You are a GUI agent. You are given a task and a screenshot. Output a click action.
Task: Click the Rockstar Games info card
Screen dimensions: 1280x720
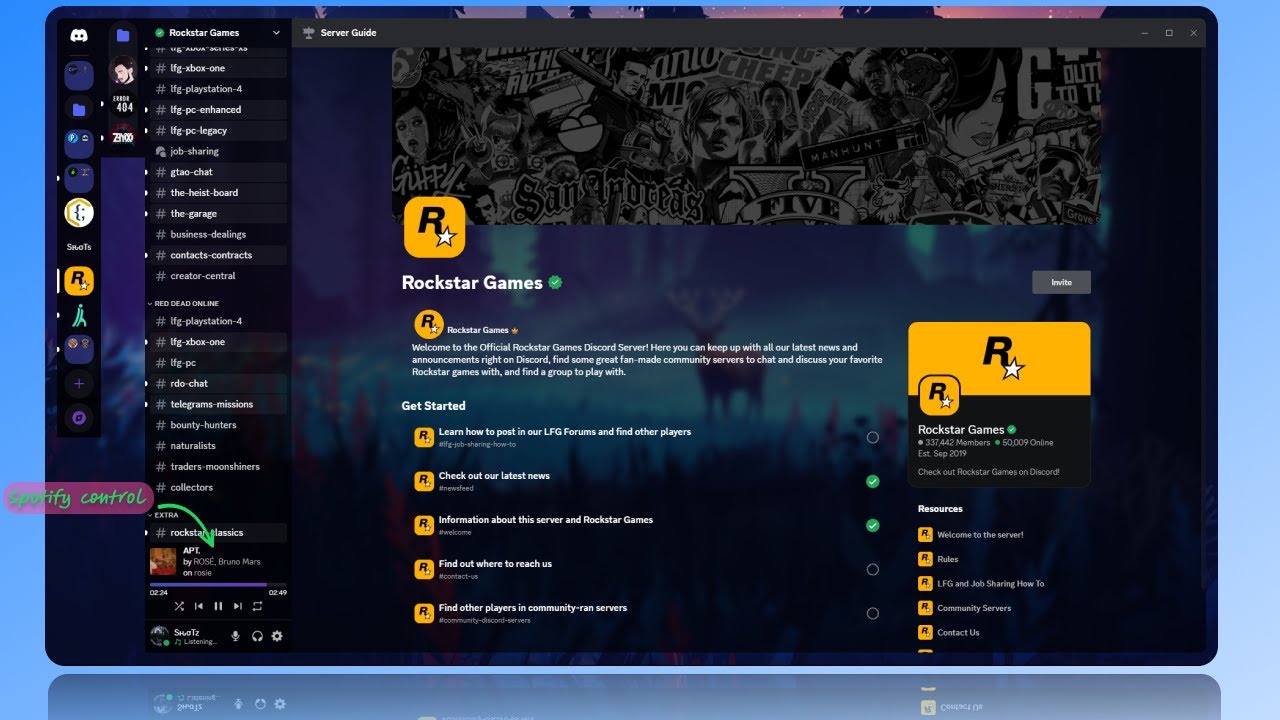pos(999,404)
